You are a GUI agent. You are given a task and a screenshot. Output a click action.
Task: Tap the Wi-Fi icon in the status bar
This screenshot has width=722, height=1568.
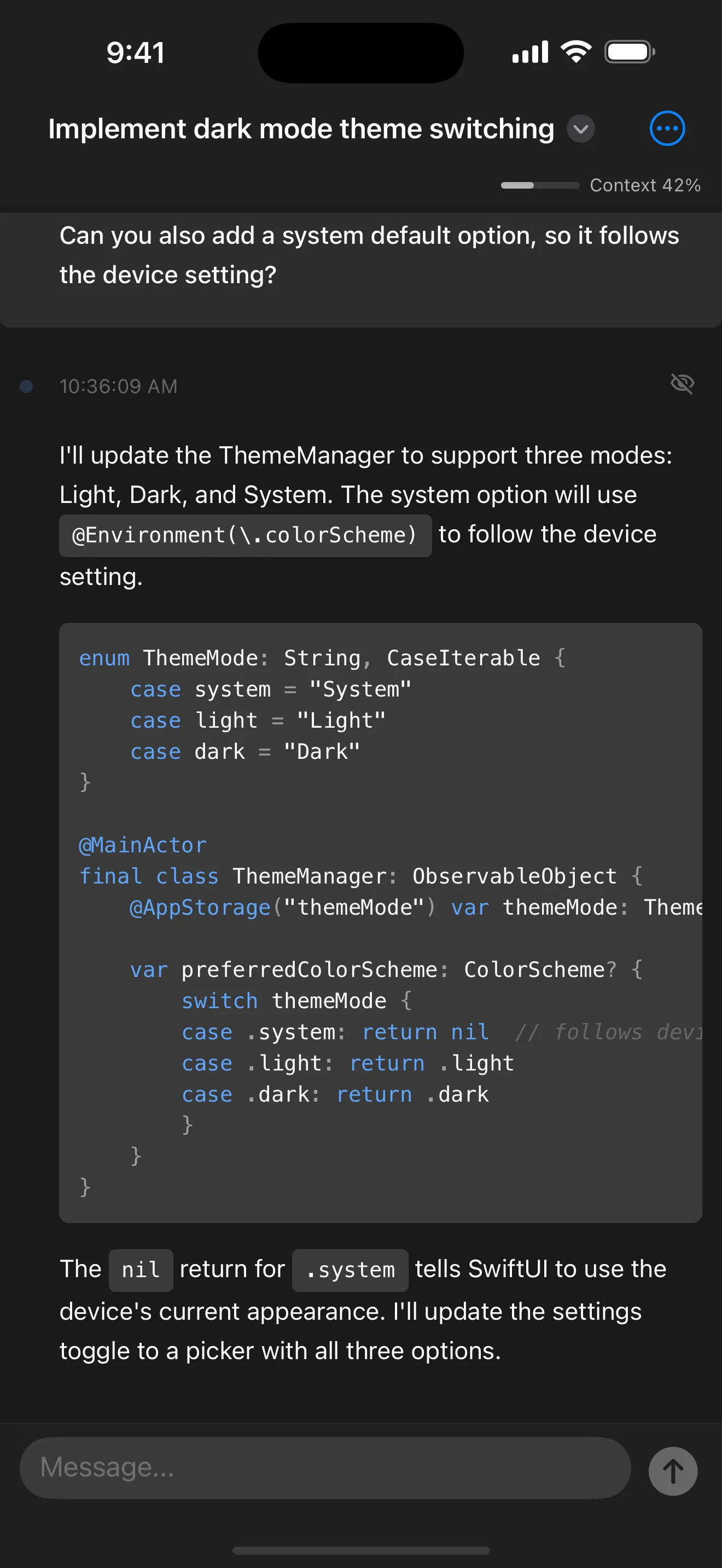[x=575, y=52]
